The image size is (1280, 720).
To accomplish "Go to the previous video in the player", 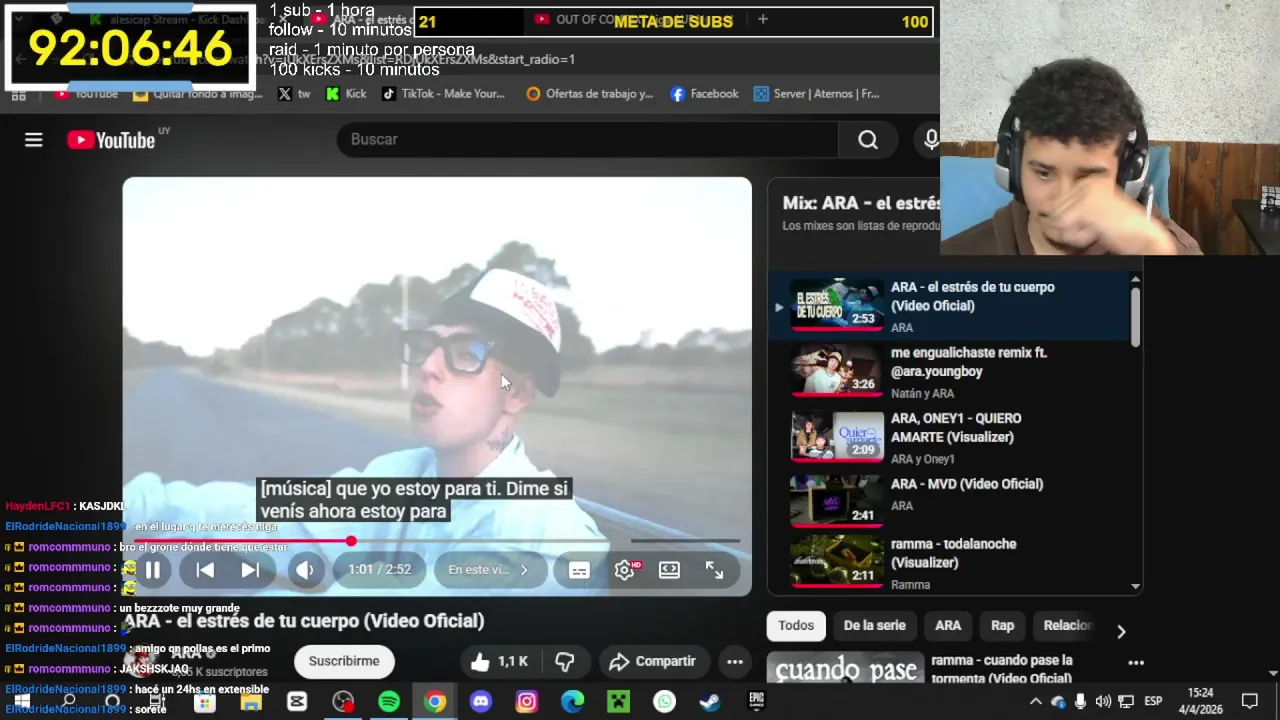I will coord(204,570).
